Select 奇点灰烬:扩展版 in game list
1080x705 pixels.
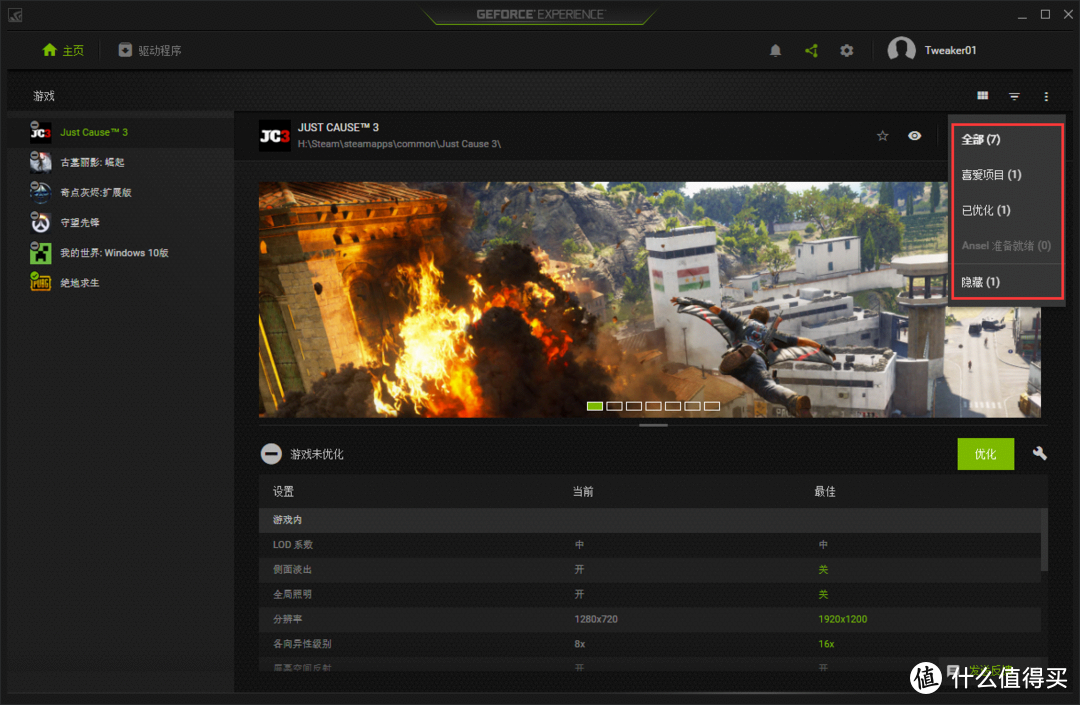click(x=121, y=193)
